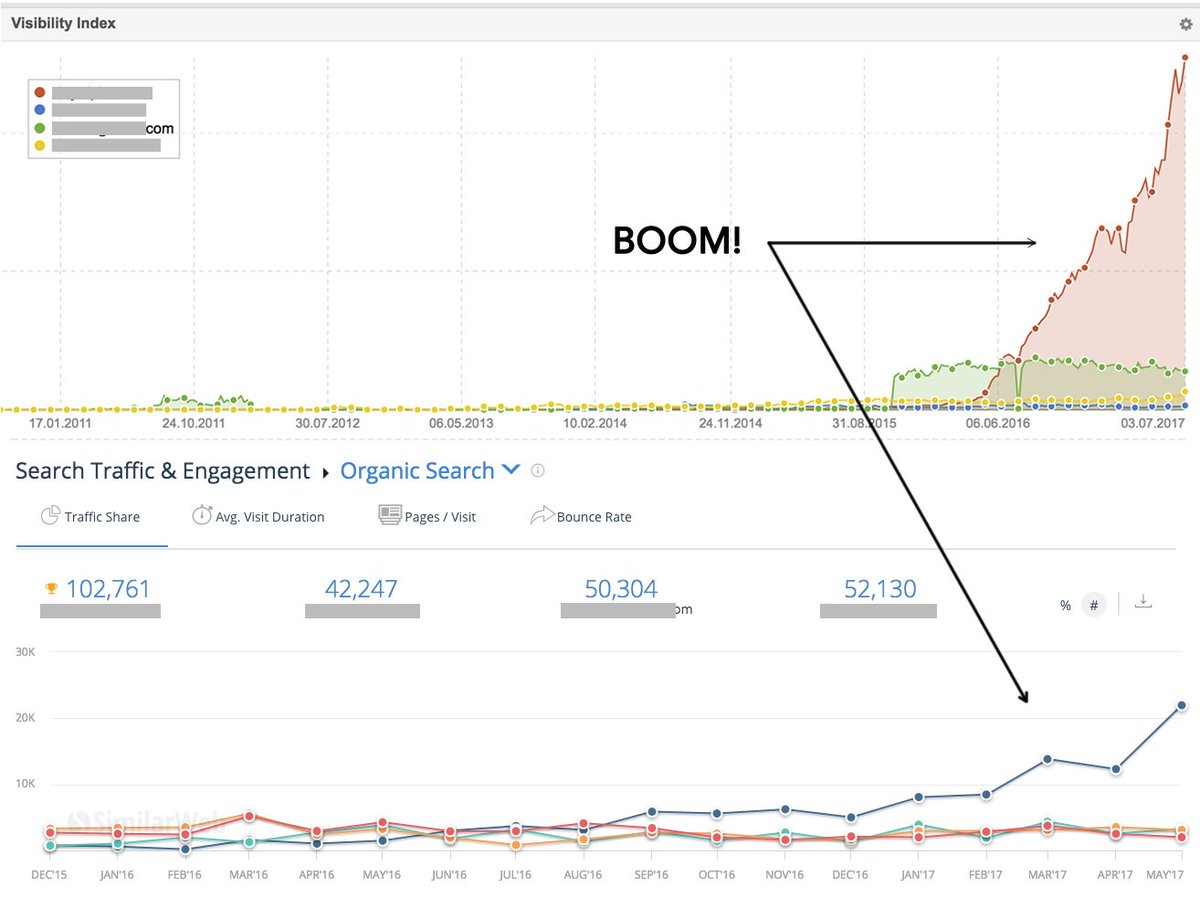Click the JAN'17 dark blue data point
The height and width of the screenshot is (897, 1200).
pos(918,797)
